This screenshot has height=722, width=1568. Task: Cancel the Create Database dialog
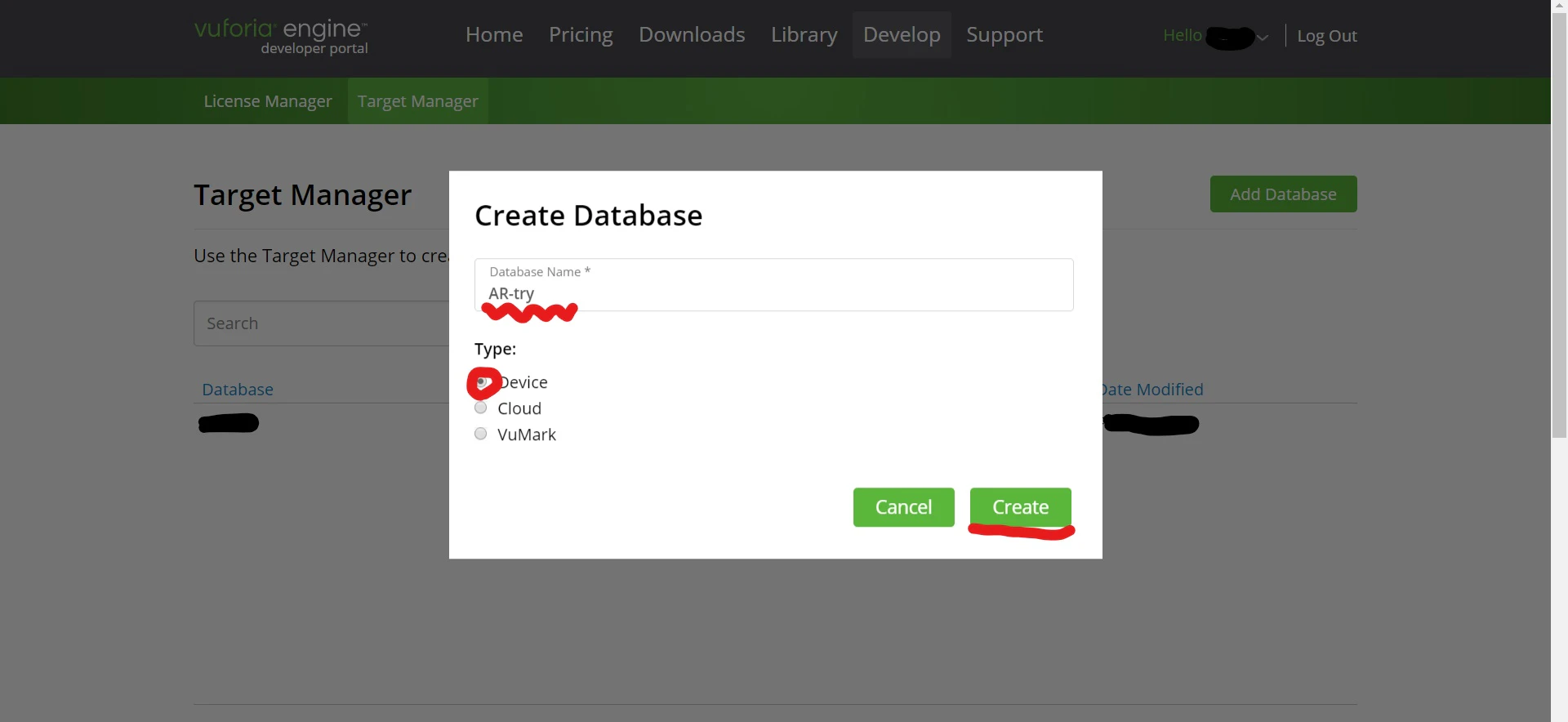click(x=903, y=507)
